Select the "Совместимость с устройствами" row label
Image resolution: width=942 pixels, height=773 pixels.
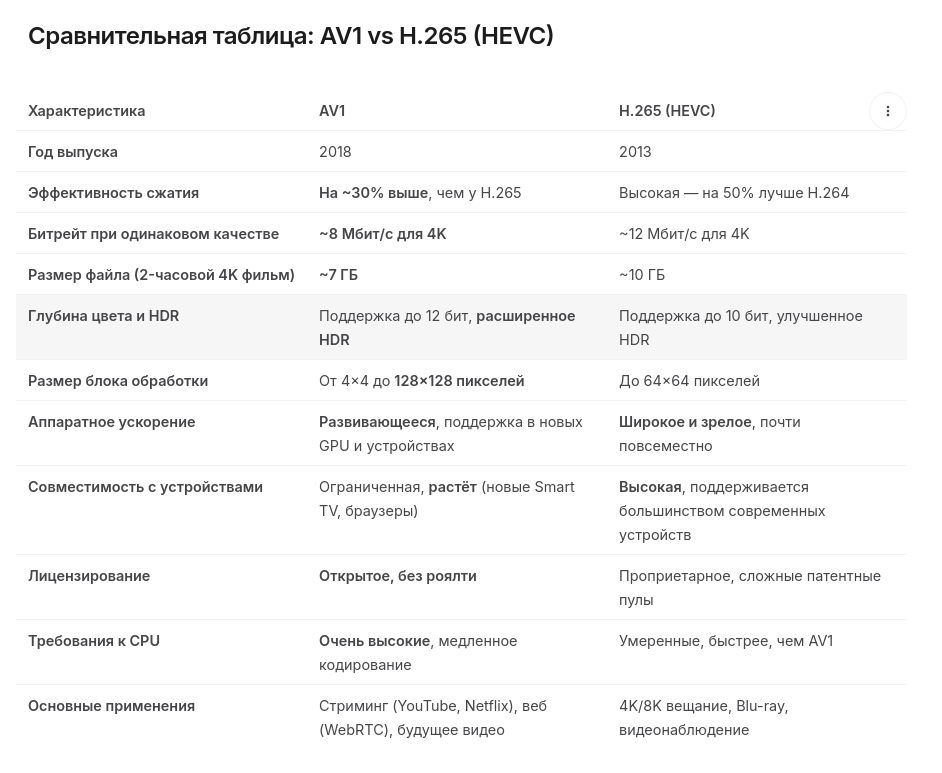(145, 487)
